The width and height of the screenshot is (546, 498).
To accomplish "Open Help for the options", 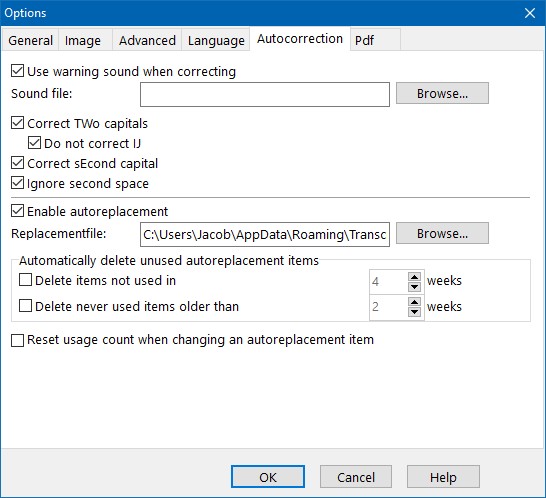I will 443,477.
